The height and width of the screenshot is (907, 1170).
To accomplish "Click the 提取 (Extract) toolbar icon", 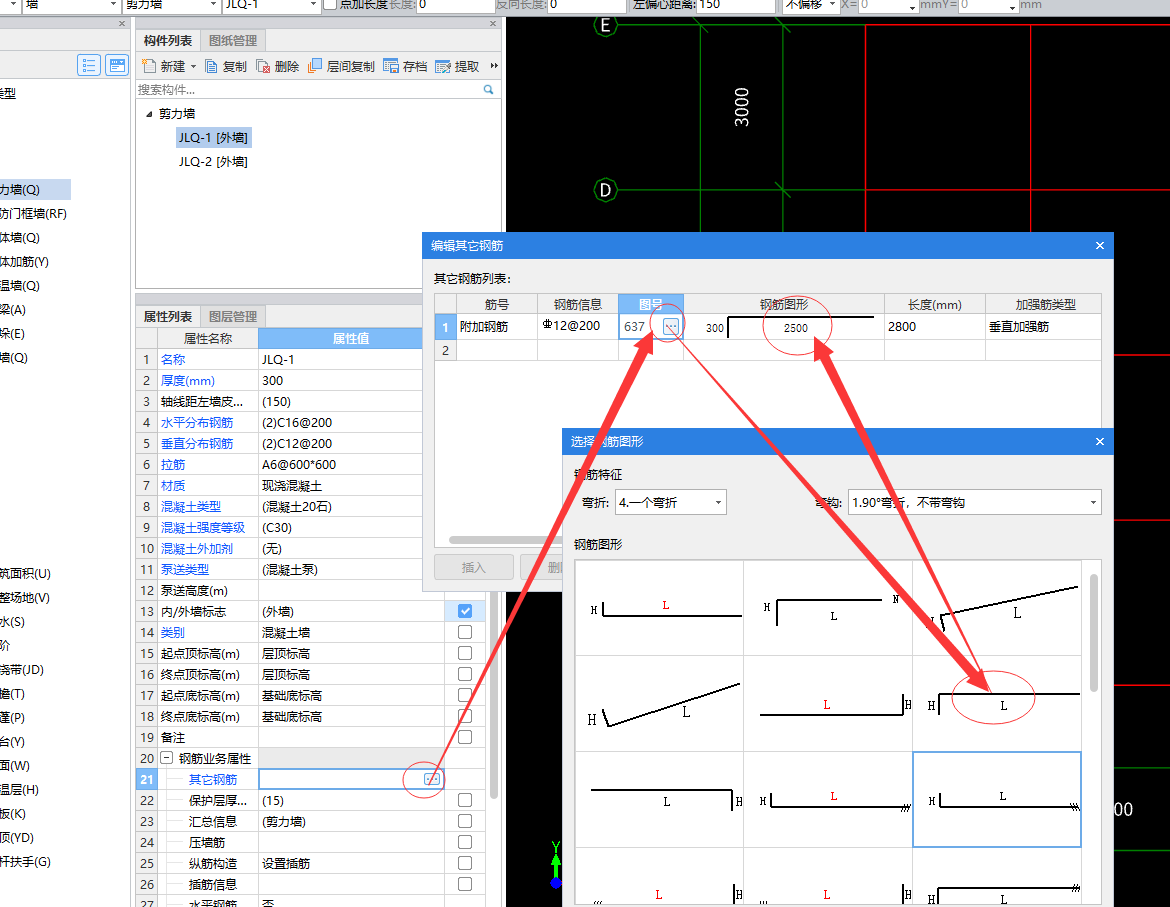I will (x=443, y=66).
